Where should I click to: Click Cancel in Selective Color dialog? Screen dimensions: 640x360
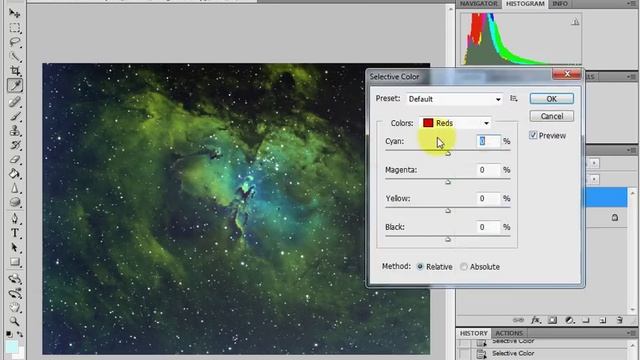click(x=551, y=116)
